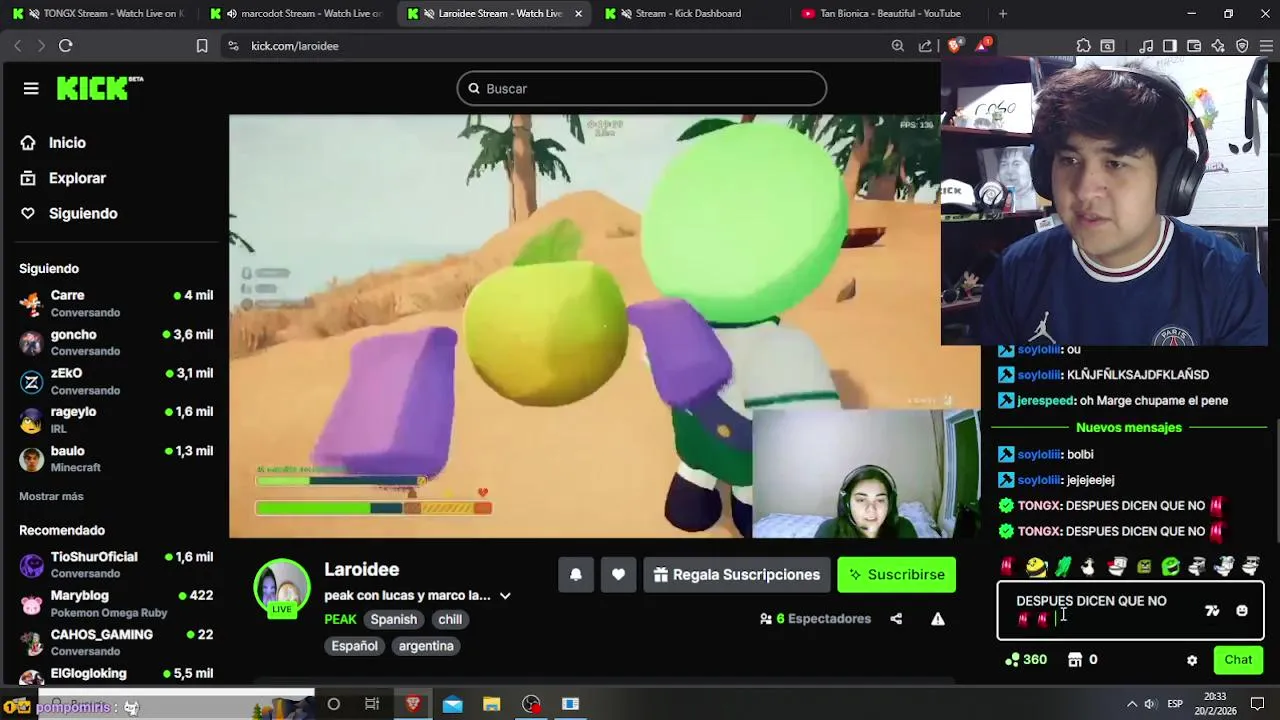The width and height of the screenshot is (1280, 720).
Task: Open File Explorer from taskbar
Action: pyautogui.click(x=491, y=704)
